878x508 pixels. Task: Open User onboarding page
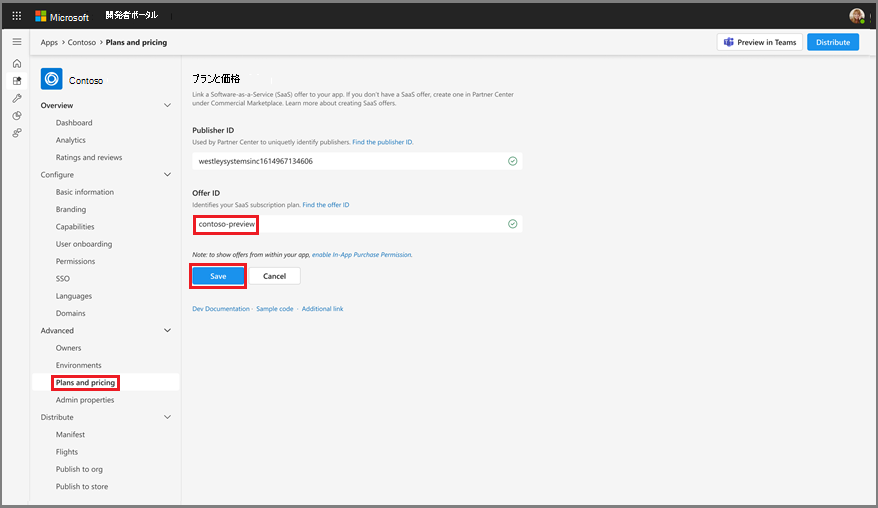pyautogui.click(x=84, y=244)
